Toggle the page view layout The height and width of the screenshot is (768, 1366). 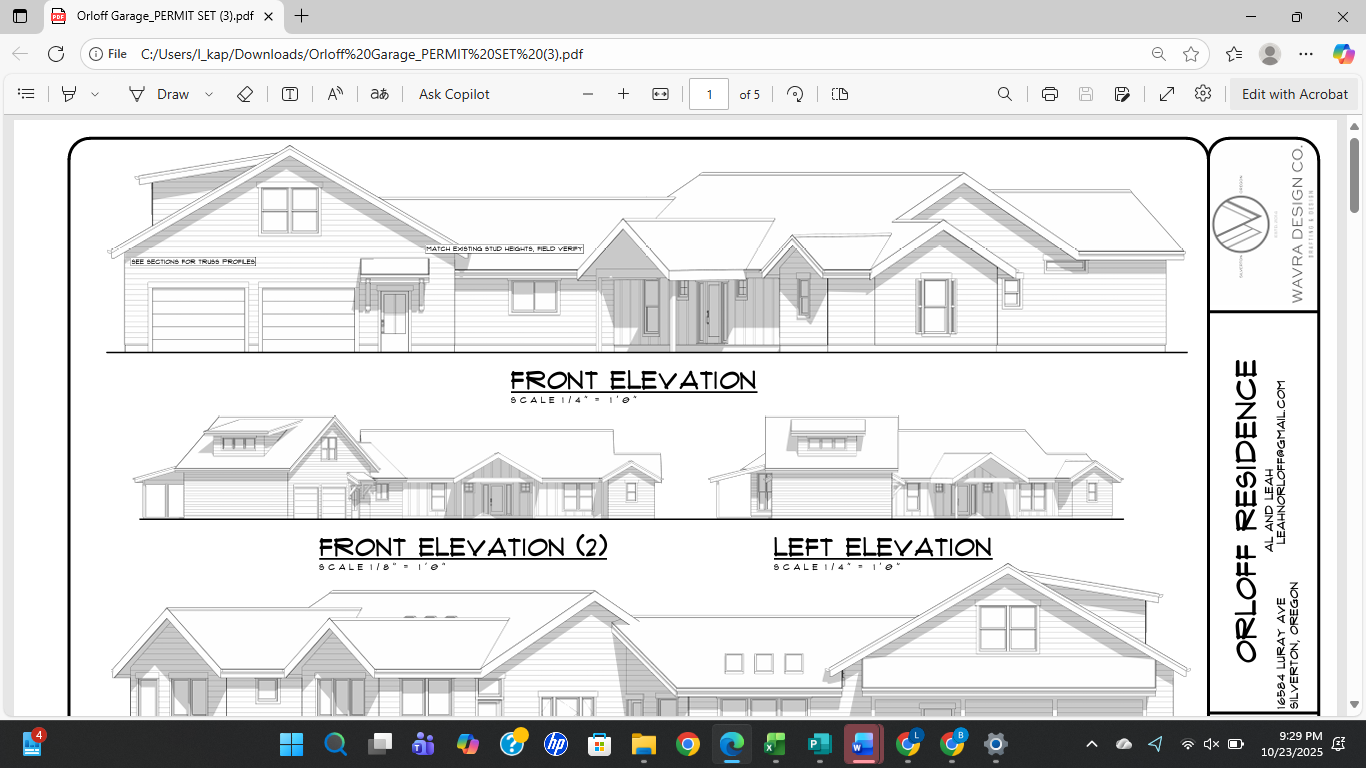click(840, 94)
